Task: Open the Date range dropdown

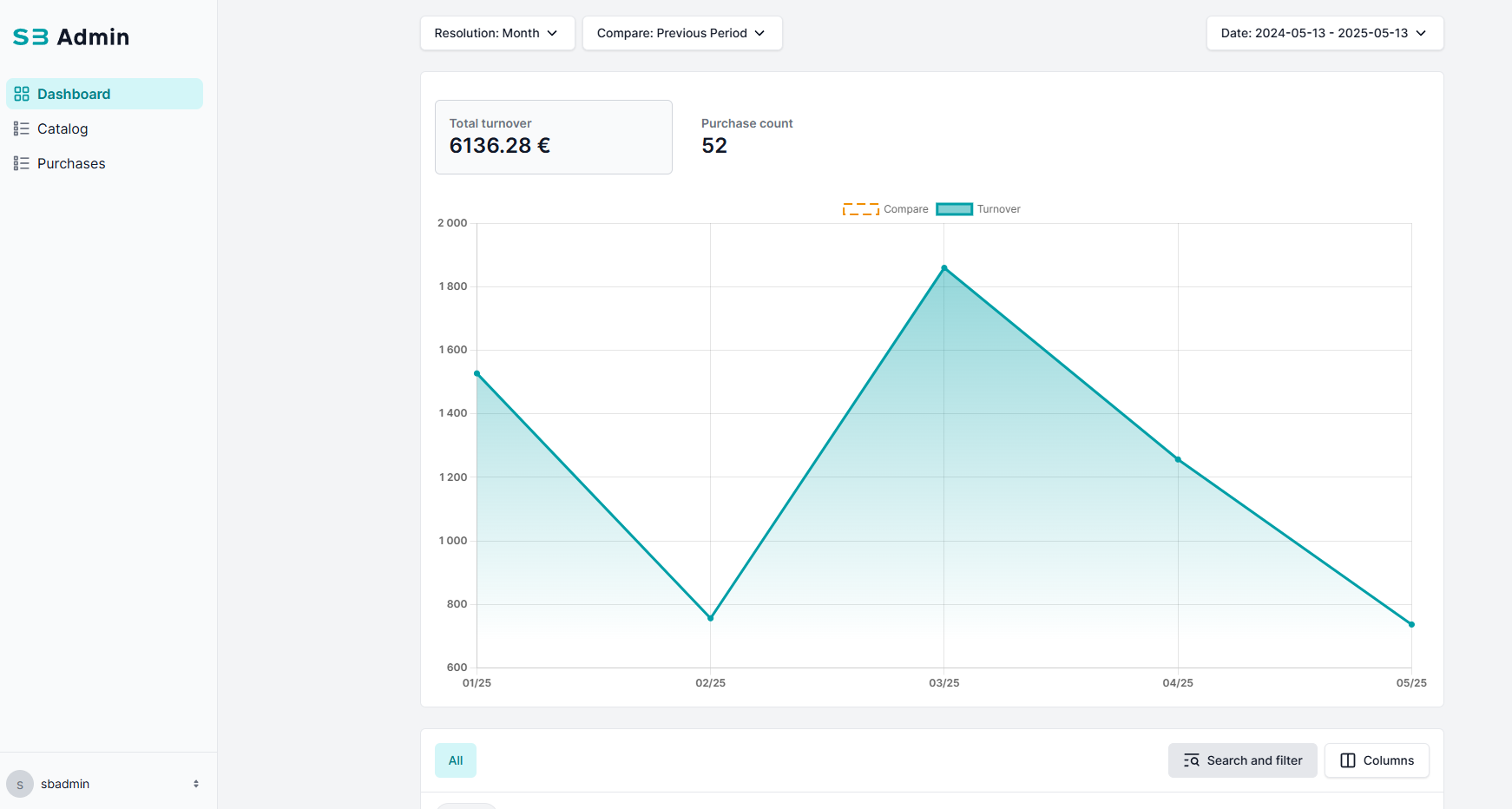Action: tap(1325, 33)
